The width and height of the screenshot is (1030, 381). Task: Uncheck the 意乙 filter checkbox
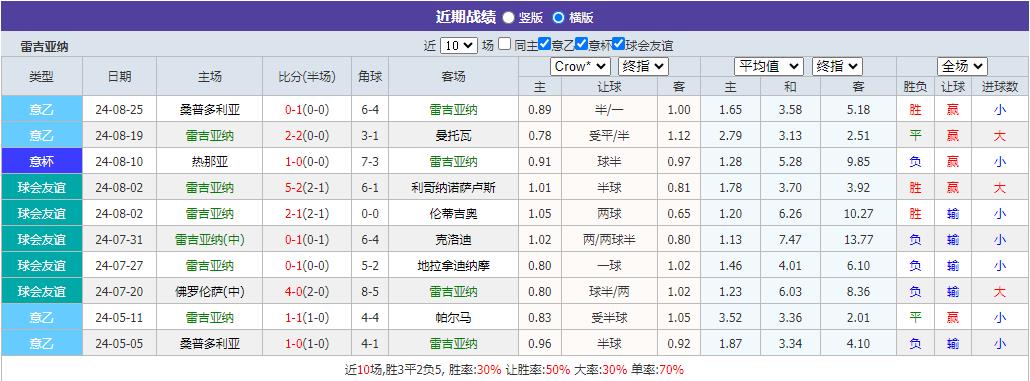(x=544, y=45)
